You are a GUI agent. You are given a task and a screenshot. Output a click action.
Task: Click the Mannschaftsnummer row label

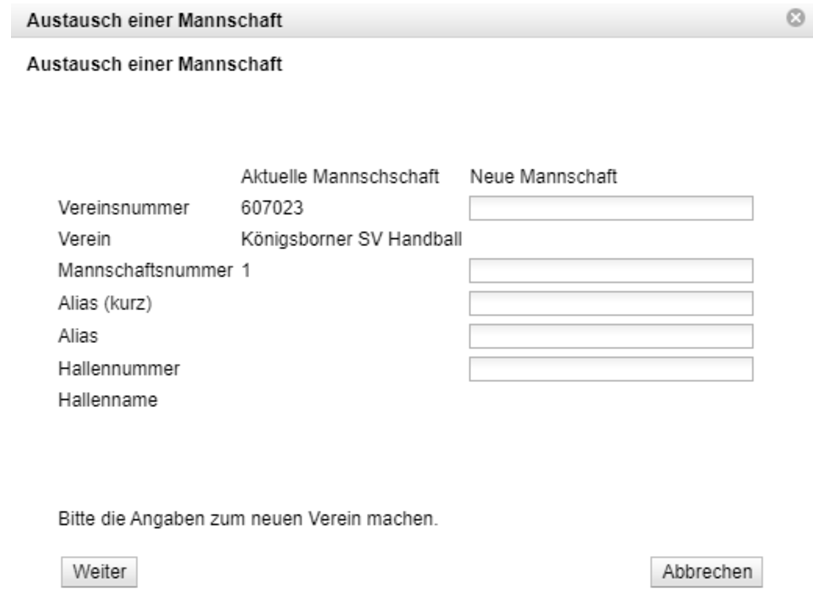click(x=146, y=271)
